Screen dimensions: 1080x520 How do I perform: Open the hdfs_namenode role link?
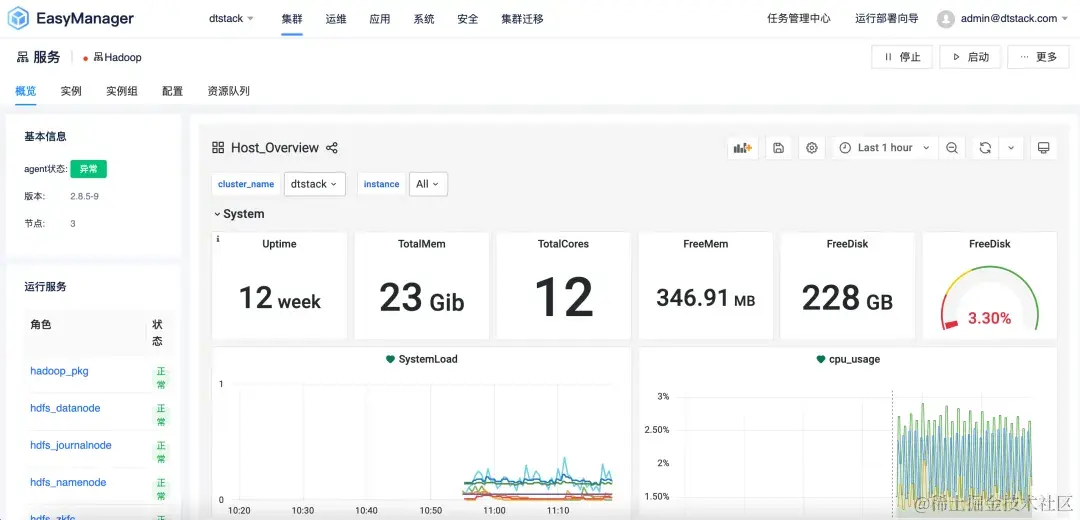point(68,482)
